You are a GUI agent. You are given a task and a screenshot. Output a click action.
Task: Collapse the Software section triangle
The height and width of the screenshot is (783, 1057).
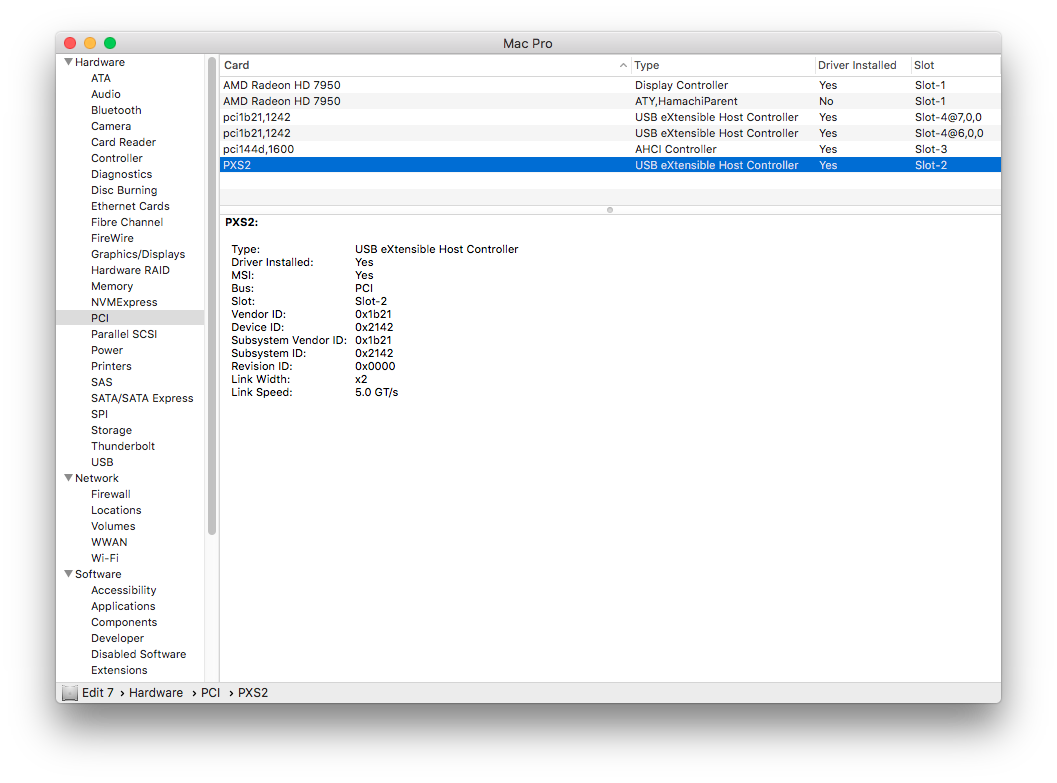[68, 574]
